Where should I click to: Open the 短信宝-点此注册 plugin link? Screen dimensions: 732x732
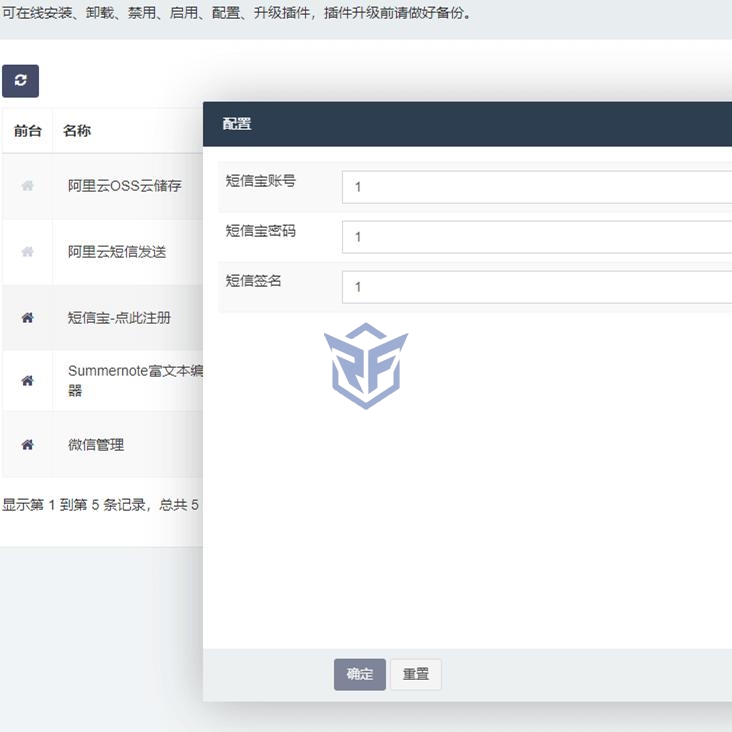tap(119, 318)
